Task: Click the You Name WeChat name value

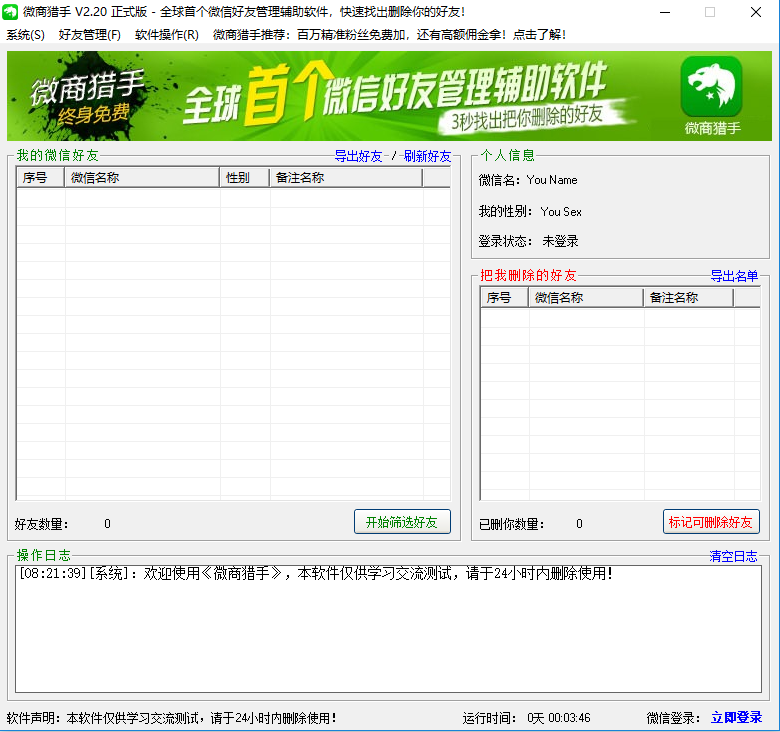Action: (x=552, y=180)
